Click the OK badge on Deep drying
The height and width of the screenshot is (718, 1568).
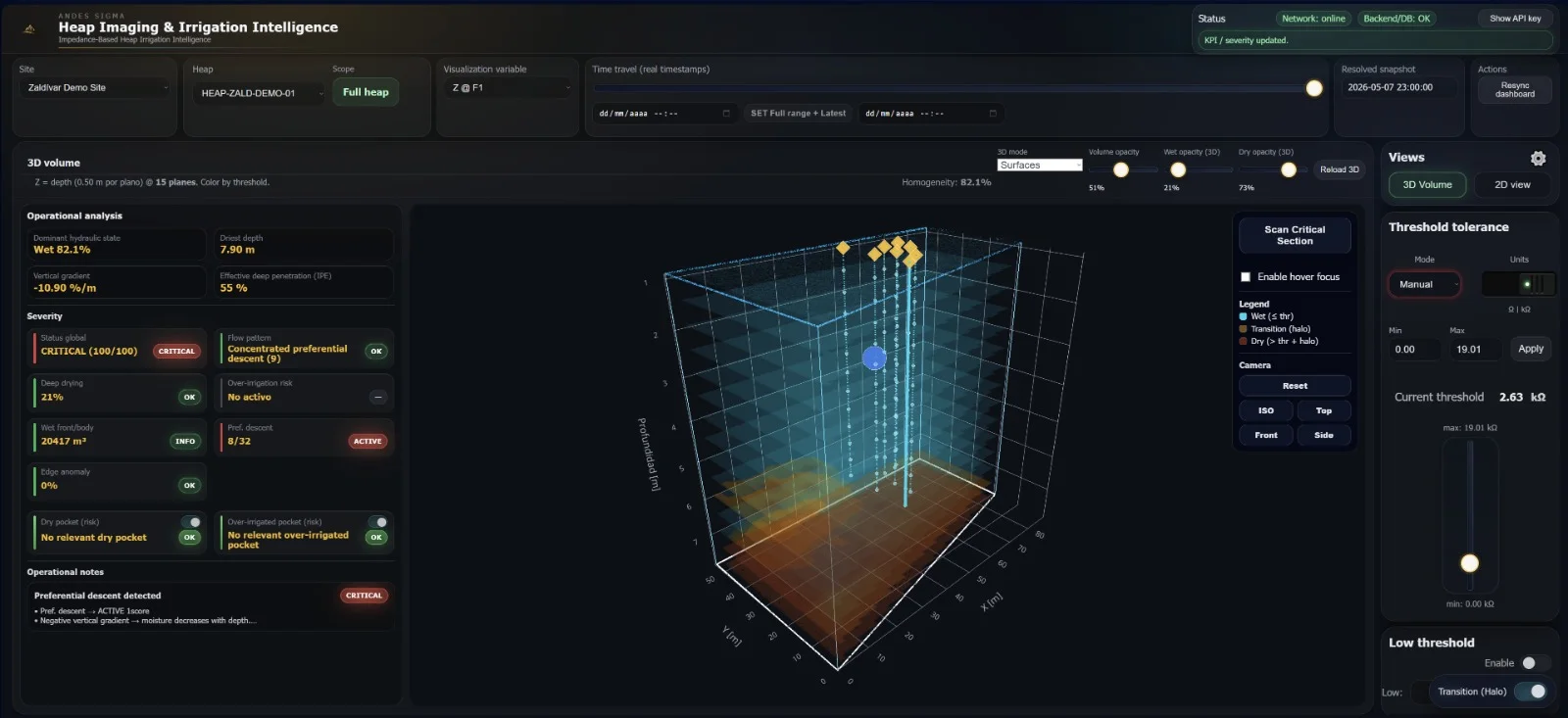(x=189, y=397)
